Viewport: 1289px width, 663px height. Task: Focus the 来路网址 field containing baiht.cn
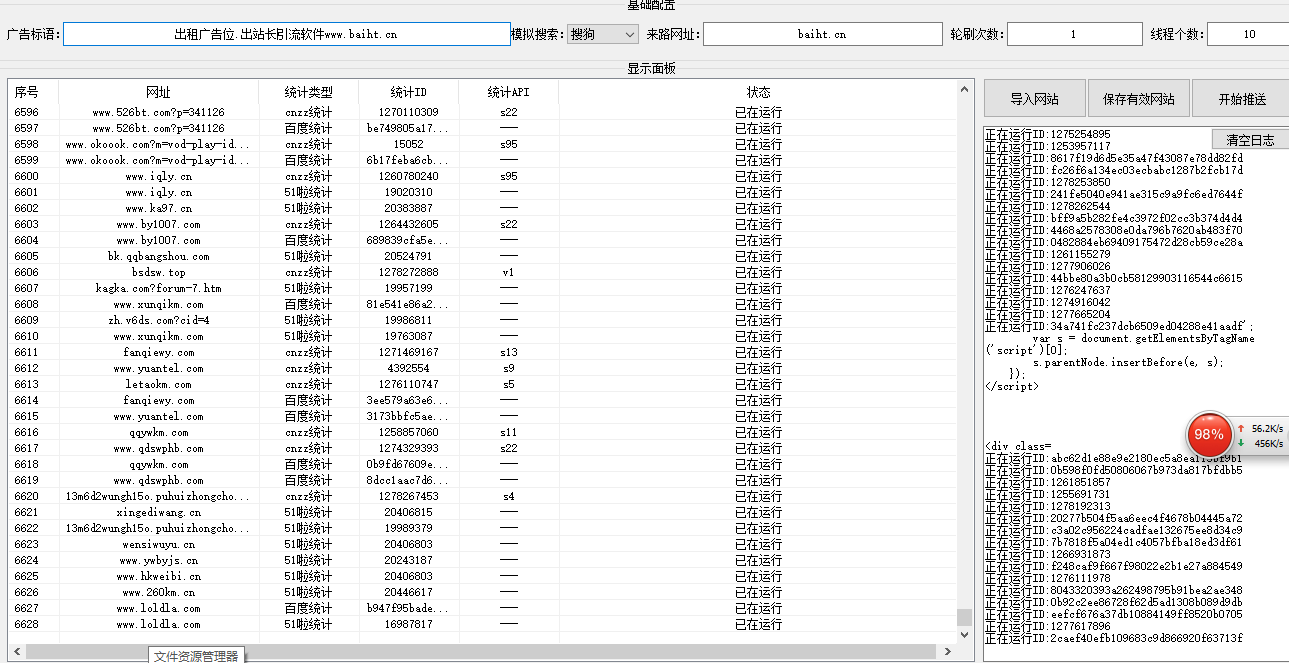click(822, 34)
